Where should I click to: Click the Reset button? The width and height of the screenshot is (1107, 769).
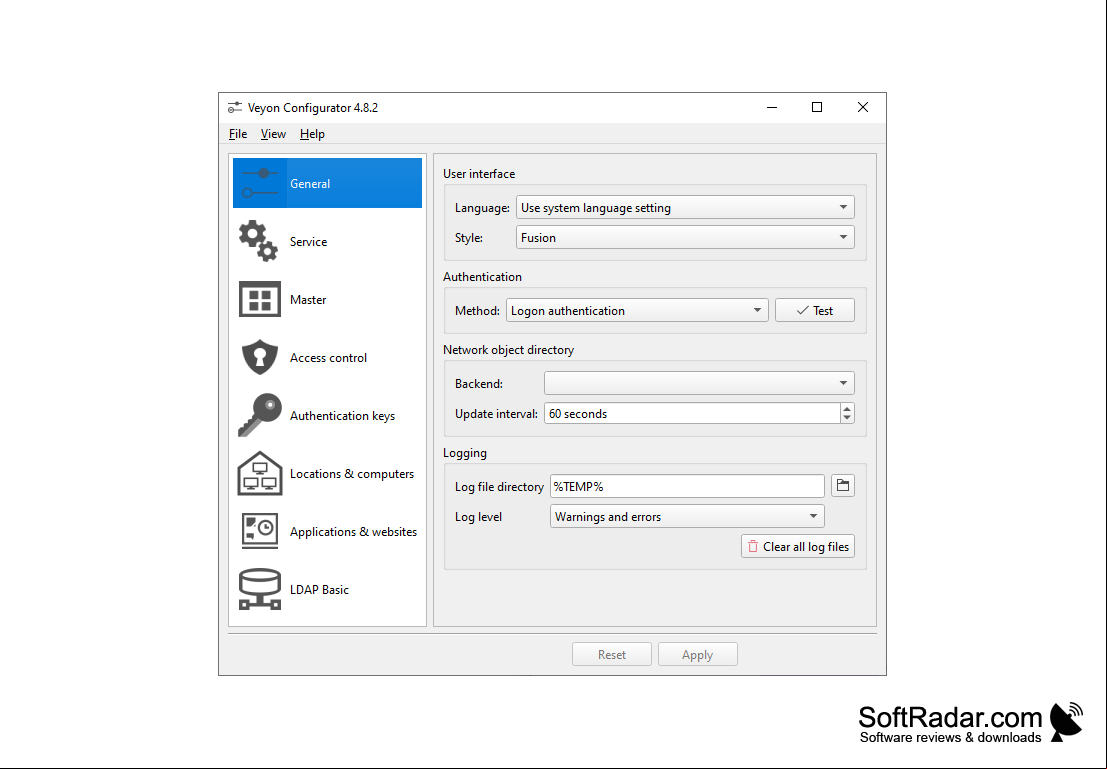click(x=611, y=655)
